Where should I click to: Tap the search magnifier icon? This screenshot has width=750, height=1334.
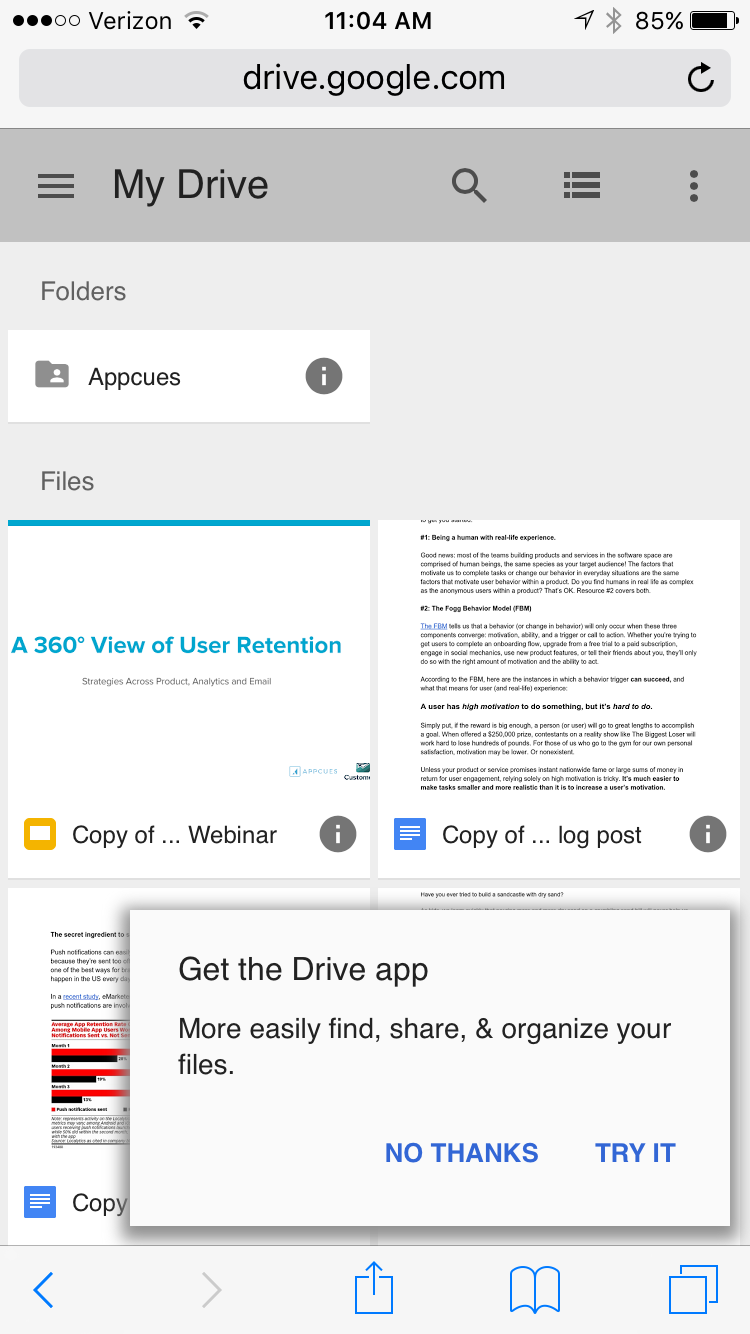point(469,185)
